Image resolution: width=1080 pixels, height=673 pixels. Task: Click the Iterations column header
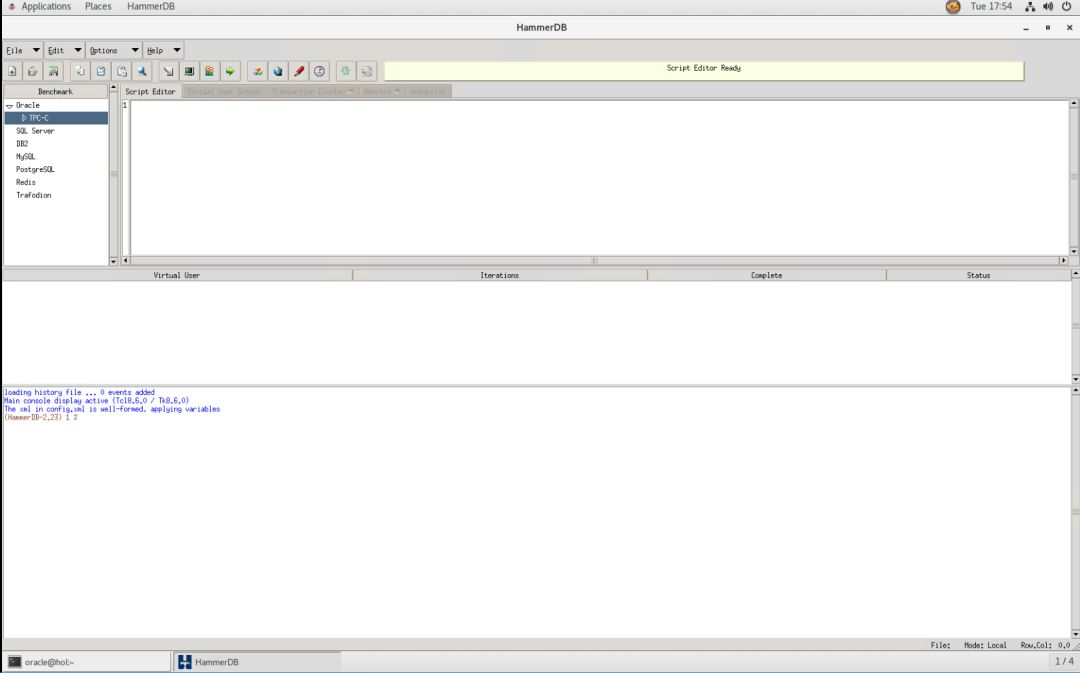(x=499, y=276)
